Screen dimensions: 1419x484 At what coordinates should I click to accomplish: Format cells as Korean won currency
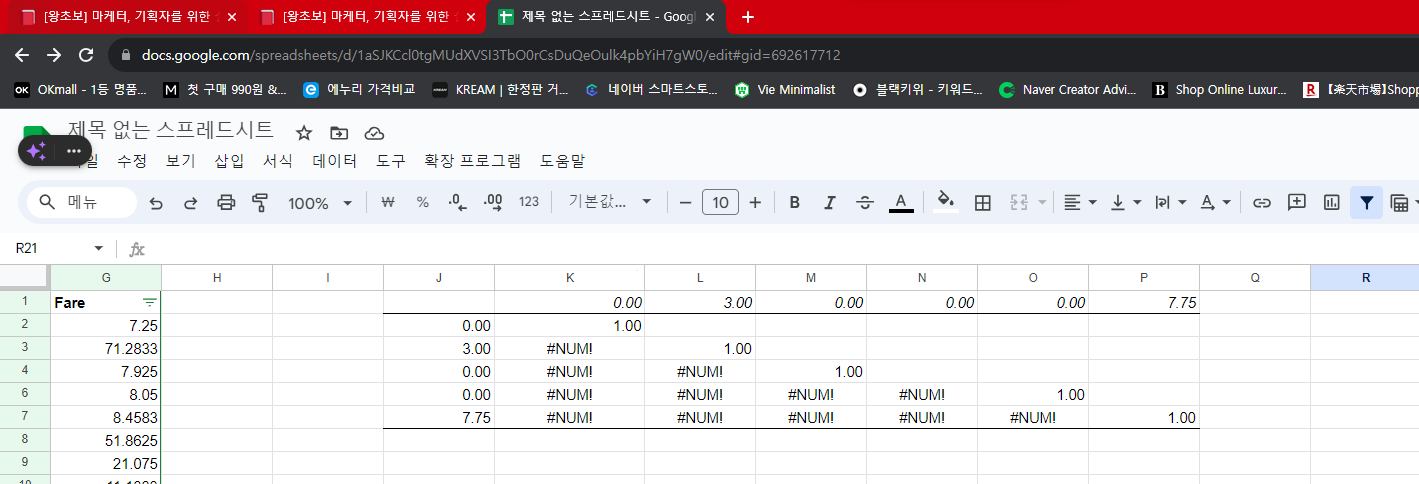(388, 202)
